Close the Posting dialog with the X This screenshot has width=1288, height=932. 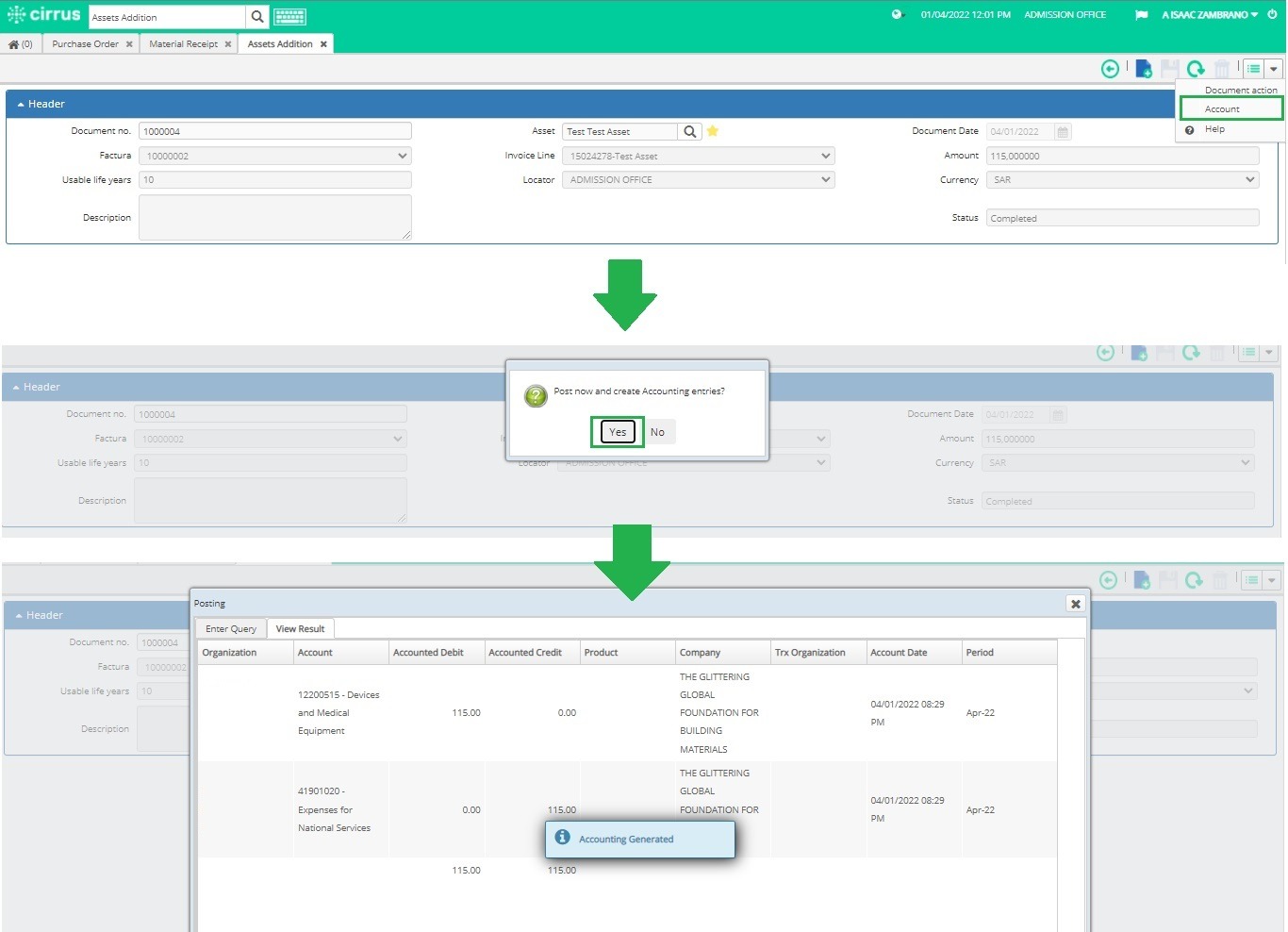tap(1076, 604)
